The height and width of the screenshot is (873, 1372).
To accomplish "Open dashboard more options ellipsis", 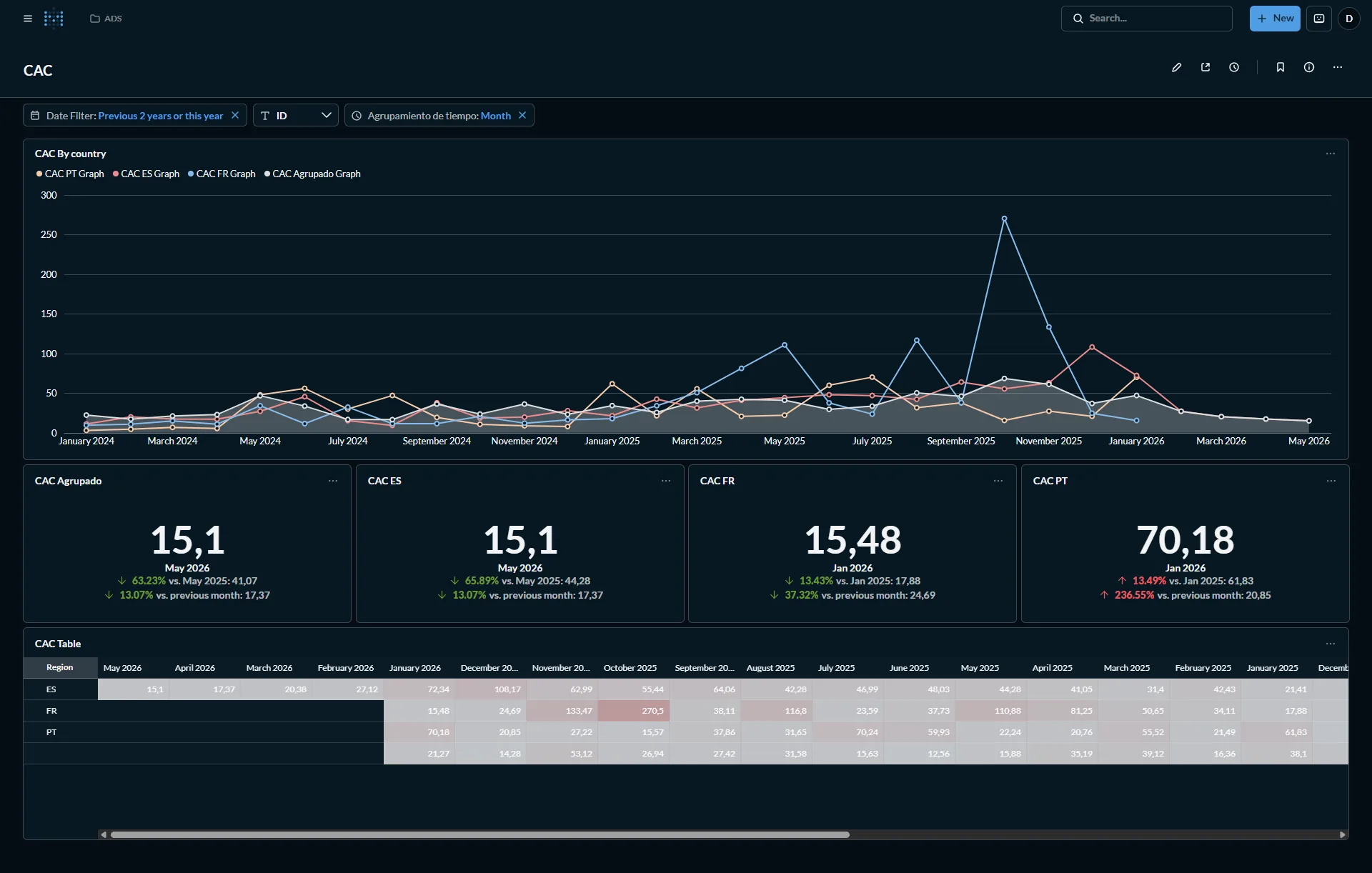I will point(1338,67).
